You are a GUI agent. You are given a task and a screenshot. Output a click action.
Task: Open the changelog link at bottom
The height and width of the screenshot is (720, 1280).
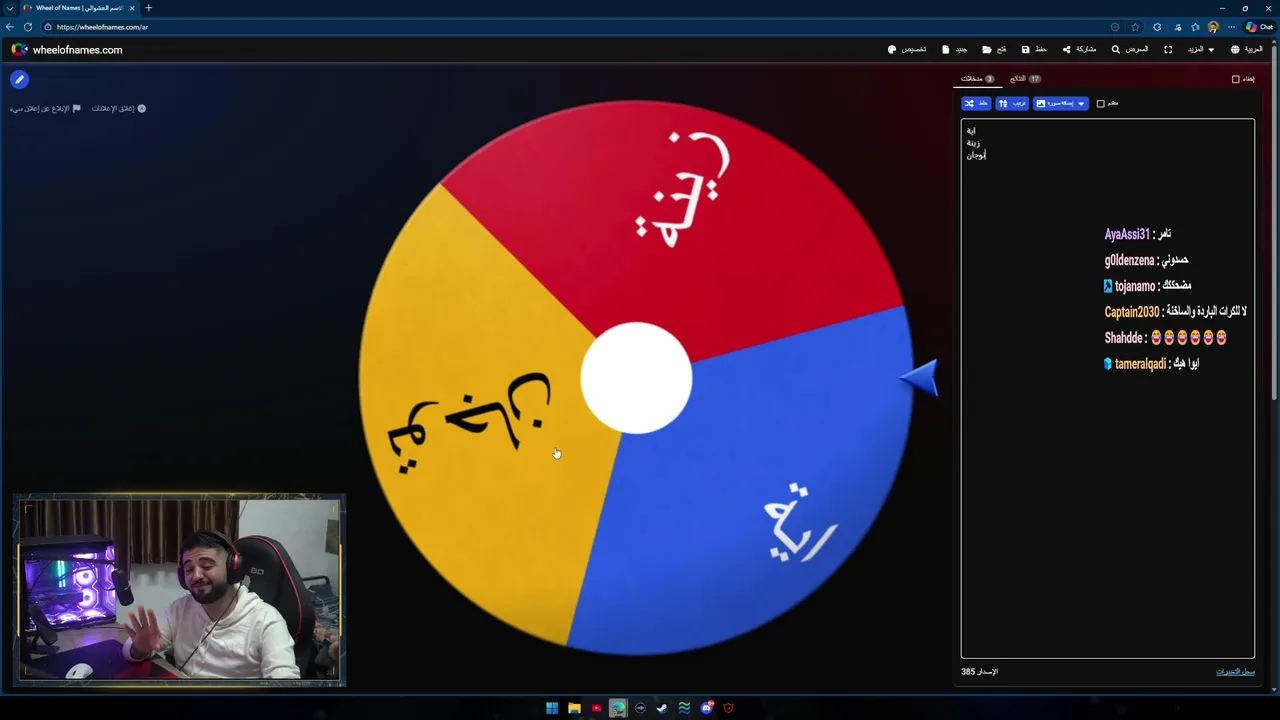click(1235, 671)
